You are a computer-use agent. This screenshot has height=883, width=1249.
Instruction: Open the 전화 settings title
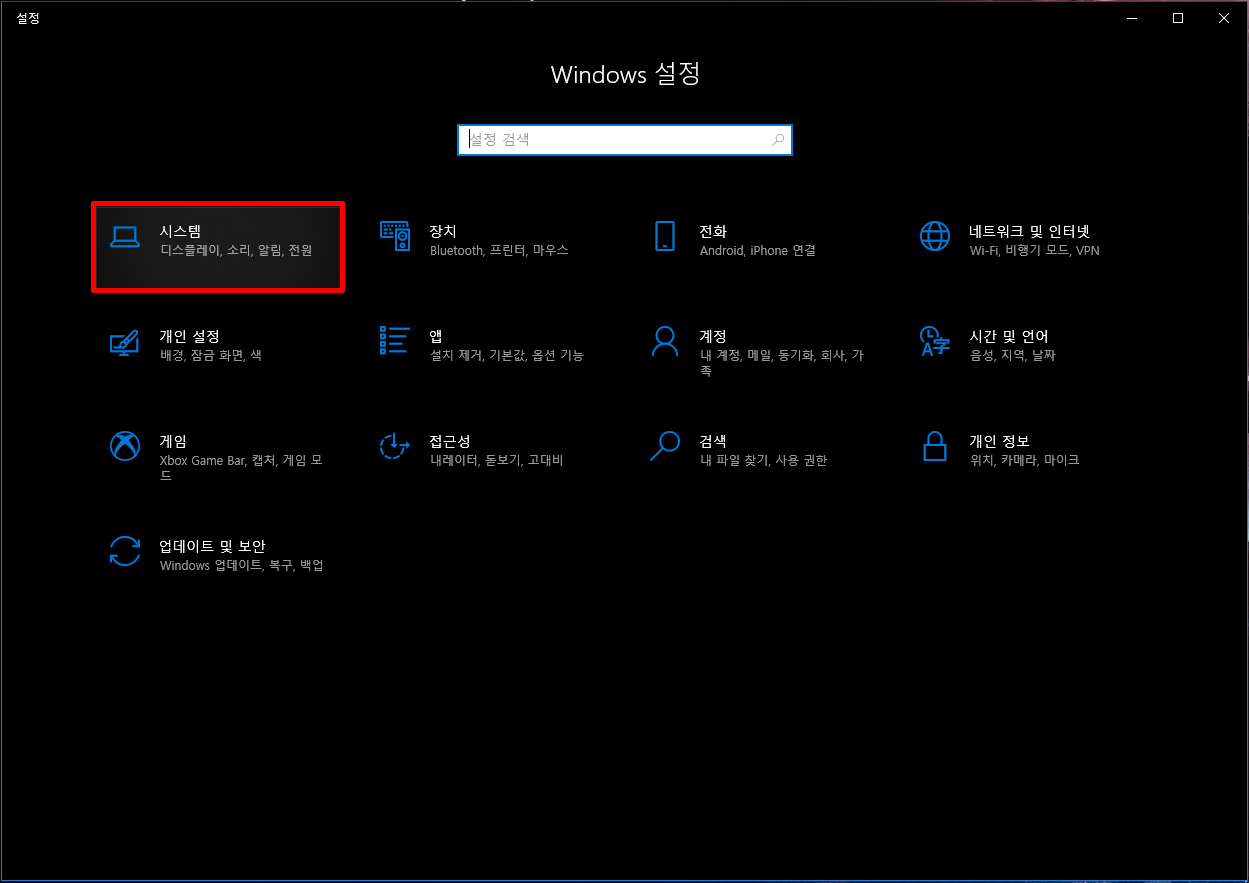713,231
